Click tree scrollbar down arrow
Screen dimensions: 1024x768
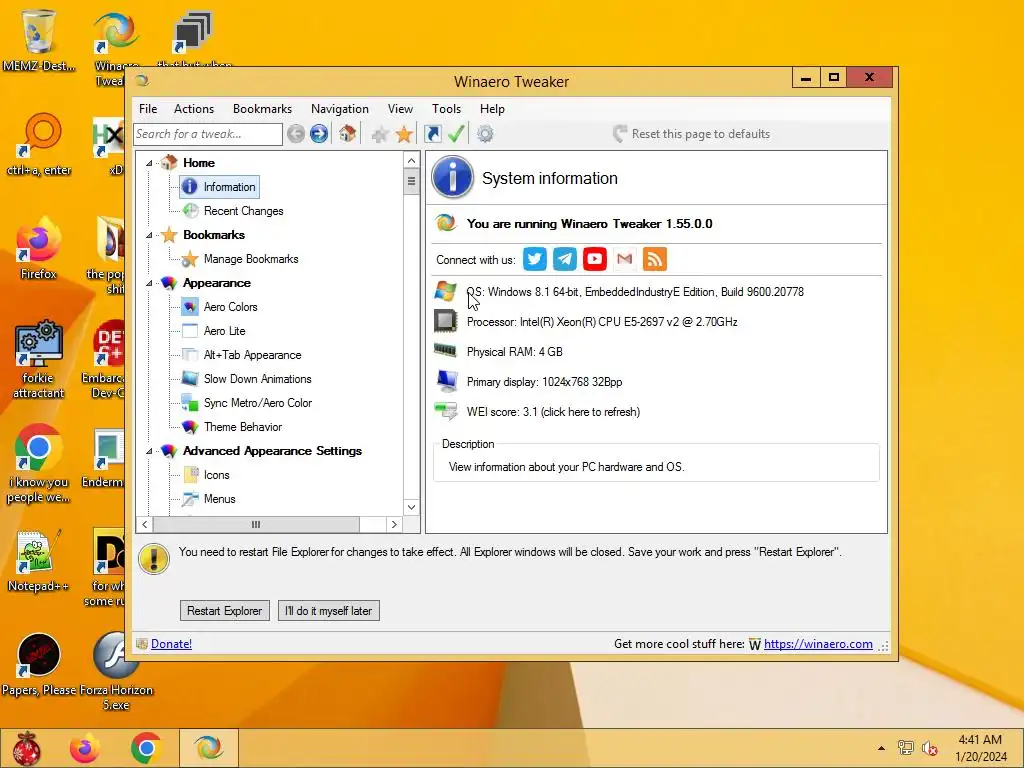(x=411, y=507)
